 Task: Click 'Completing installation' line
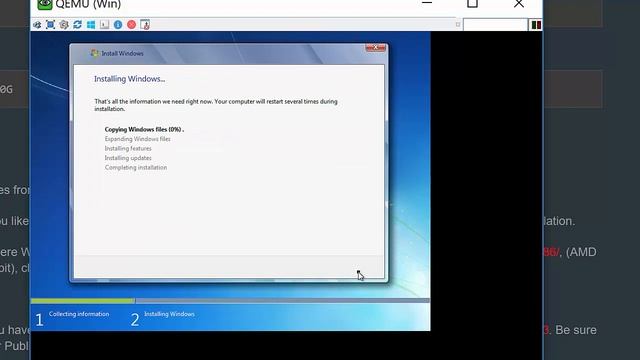coord(136,167)
